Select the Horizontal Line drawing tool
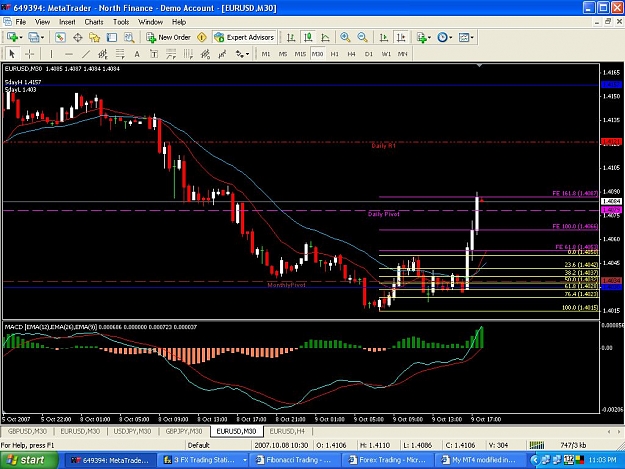Image resolution: width=625 pixels, height=469 pixels. tap(68, 54)
